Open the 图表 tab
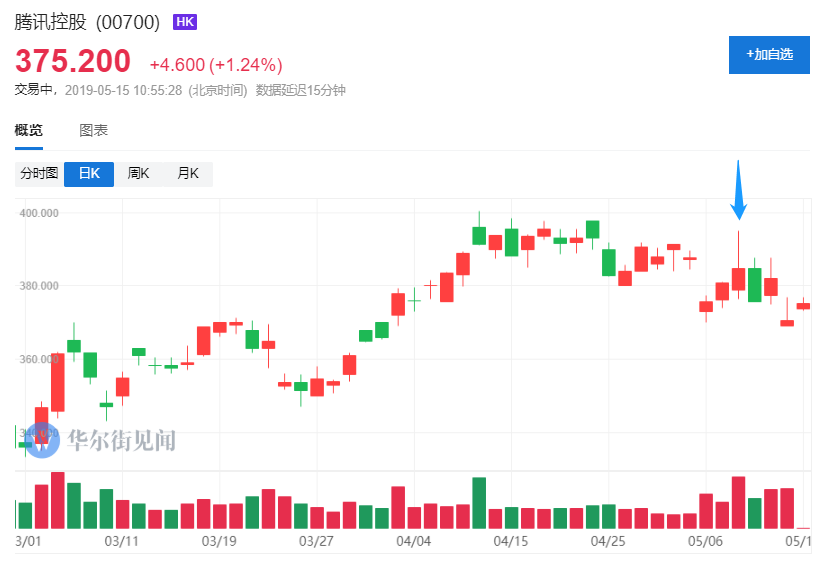 coord(93,130)
